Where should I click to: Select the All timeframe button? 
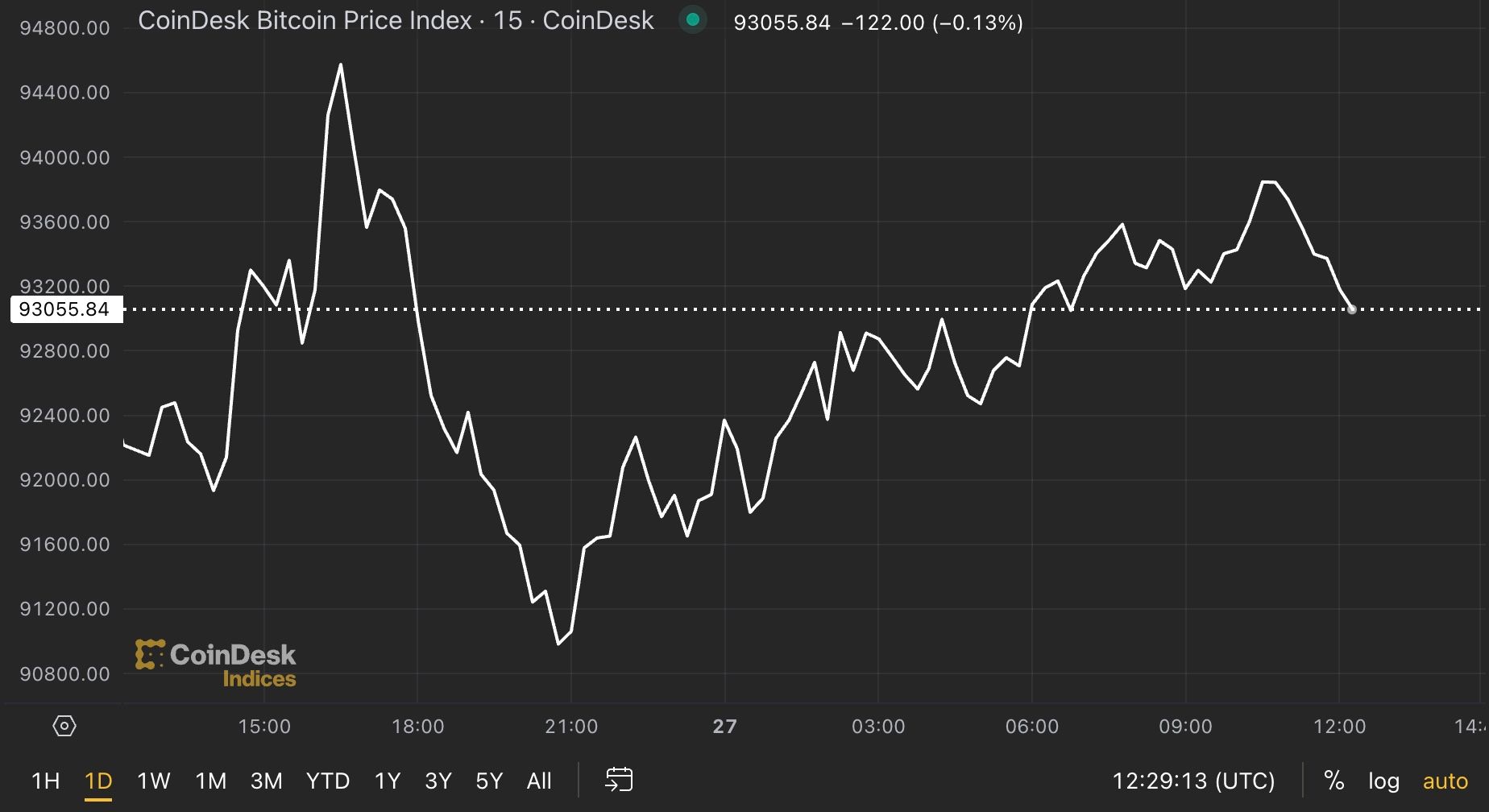pyautogui.click(x=538, y=780)
